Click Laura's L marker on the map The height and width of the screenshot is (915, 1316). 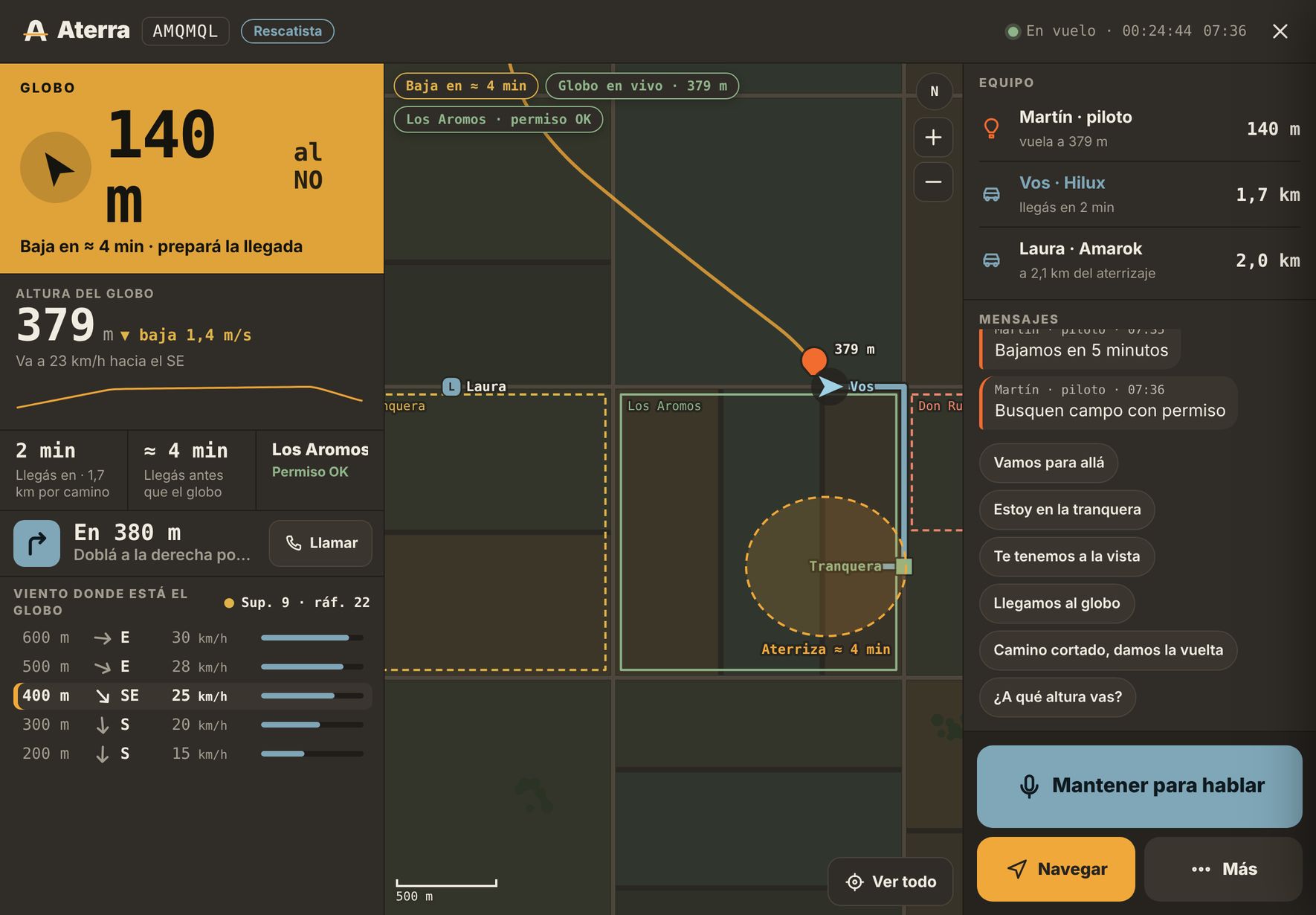coord(451,387)
